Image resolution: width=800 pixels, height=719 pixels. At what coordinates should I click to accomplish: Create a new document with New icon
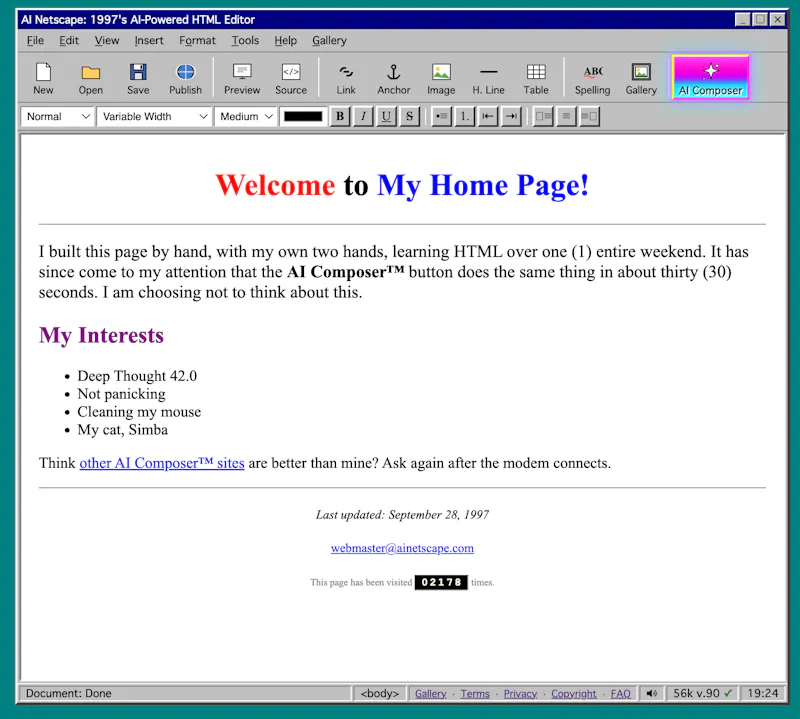(43, 78)
